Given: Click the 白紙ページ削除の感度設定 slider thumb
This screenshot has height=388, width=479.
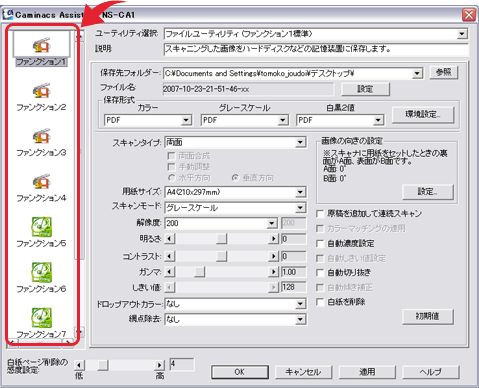Looking at the screenshot, I should coord(103,365).
